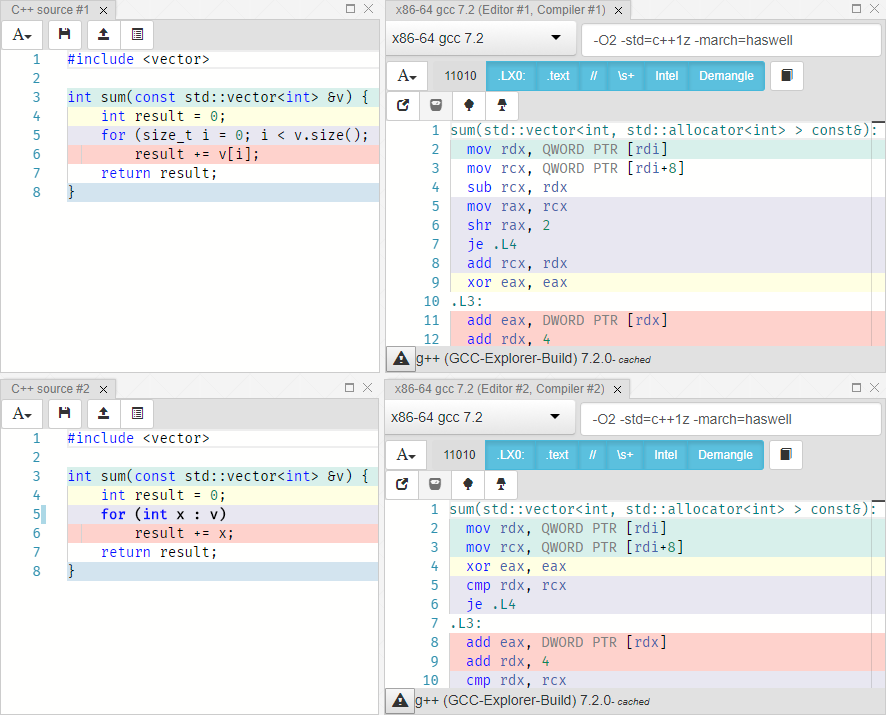This screenshot has width=886, height=715.
Task: Open the x86-64 gcc 7.2 compiler dropdown in Compiler #1
Action: 480,39
